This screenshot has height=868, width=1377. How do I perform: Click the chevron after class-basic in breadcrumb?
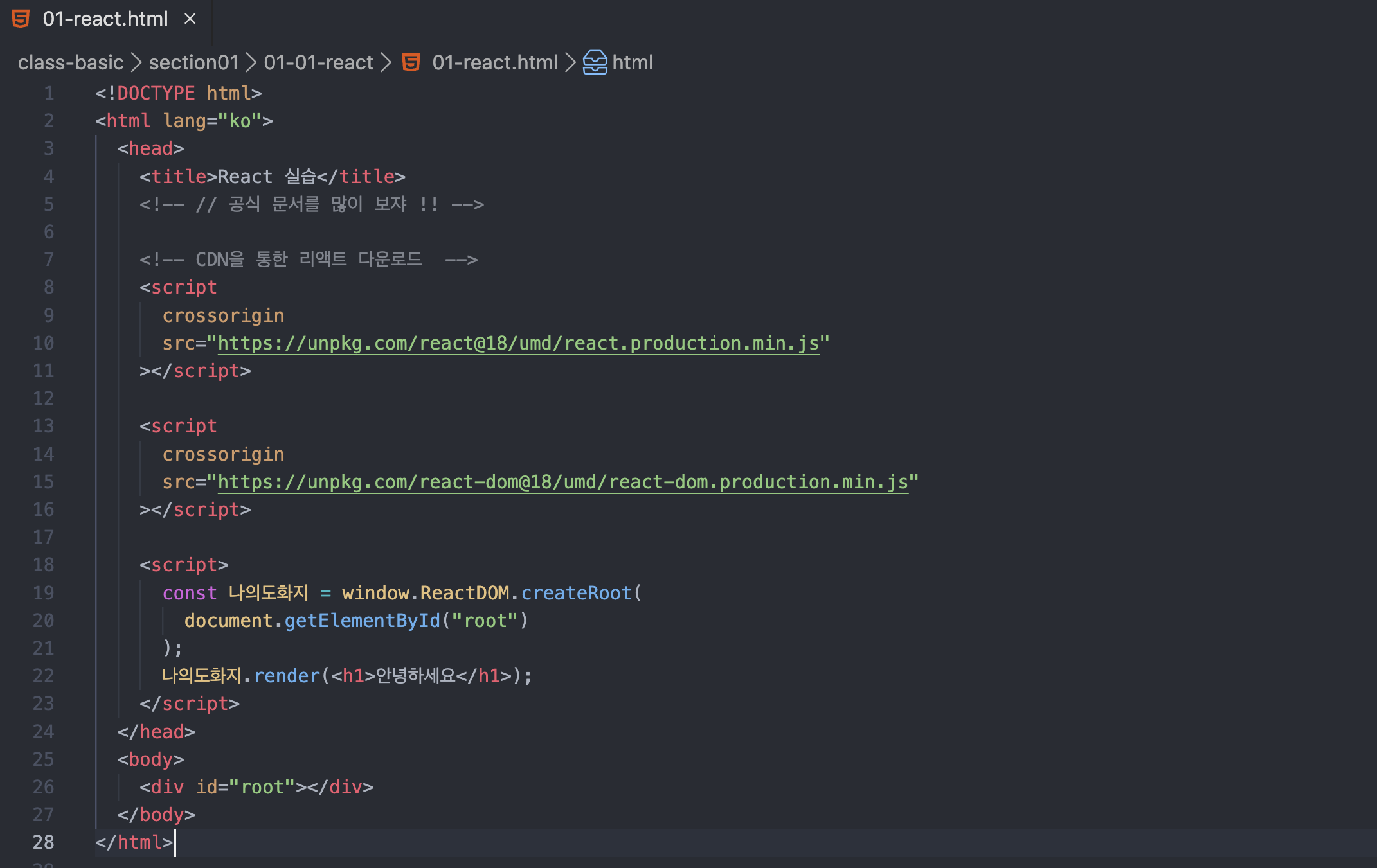click(x=136, y=62)
